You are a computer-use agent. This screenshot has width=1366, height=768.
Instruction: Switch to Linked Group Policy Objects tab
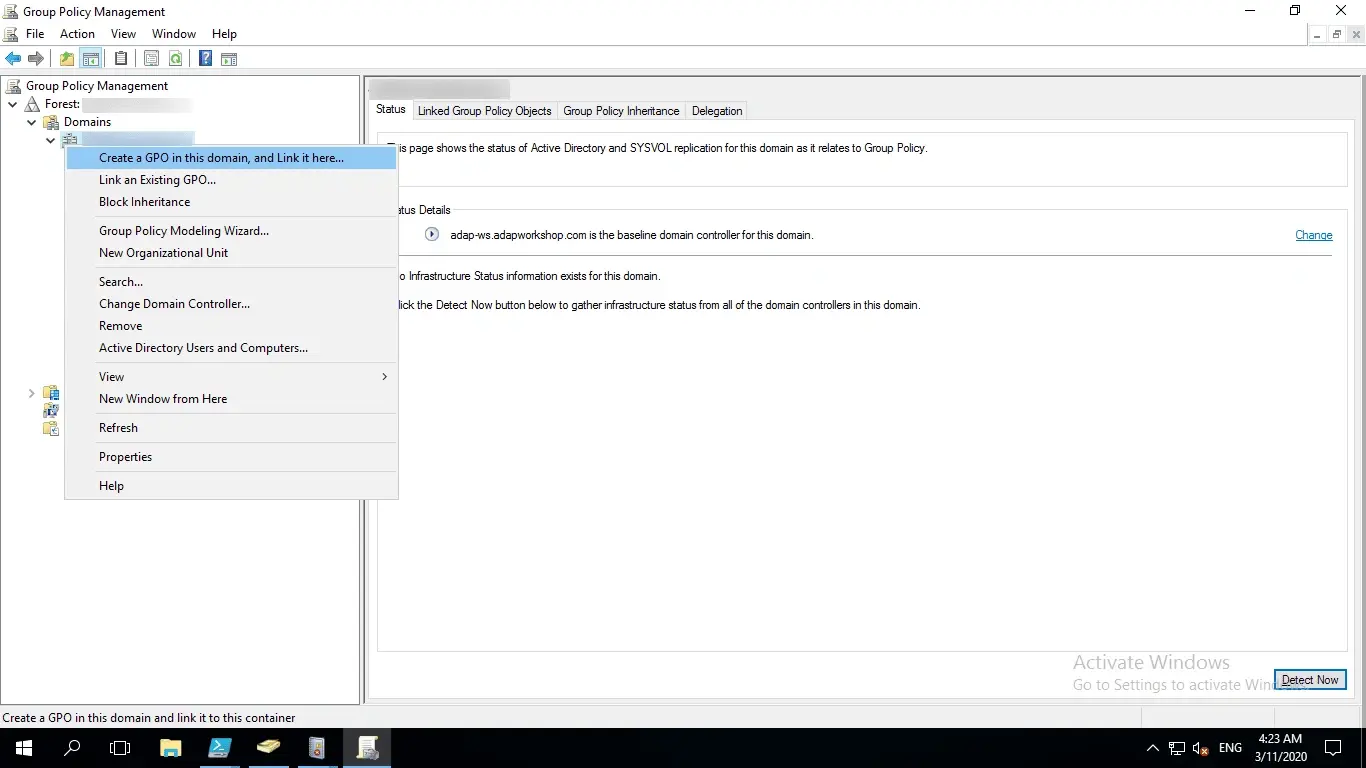tap(484, 111)
